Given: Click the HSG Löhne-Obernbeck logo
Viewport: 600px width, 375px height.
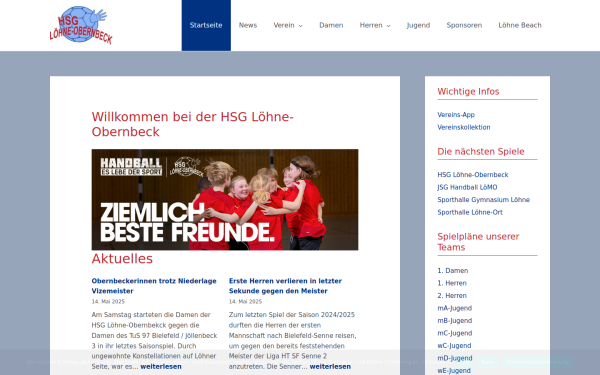Looking at the screenshot, I should tap(81, 25).
